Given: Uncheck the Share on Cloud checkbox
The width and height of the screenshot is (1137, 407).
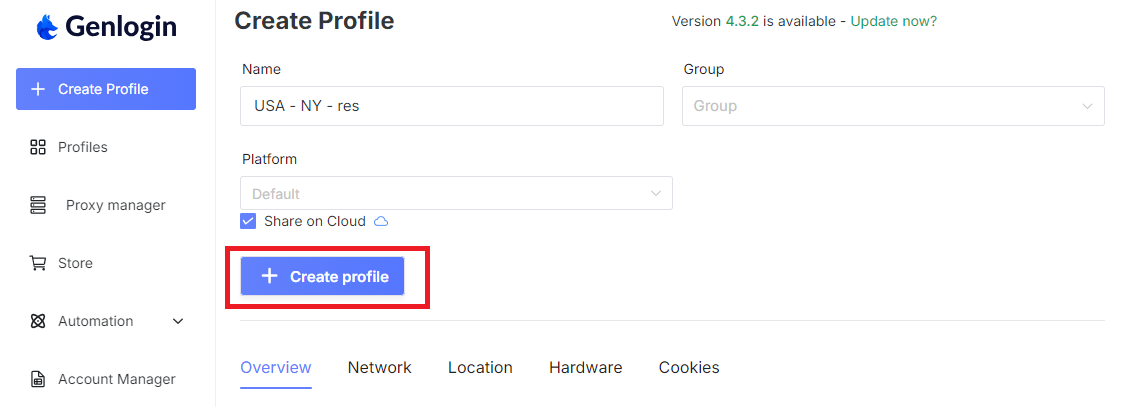Looking at the screenshot, I should [248, 221].
